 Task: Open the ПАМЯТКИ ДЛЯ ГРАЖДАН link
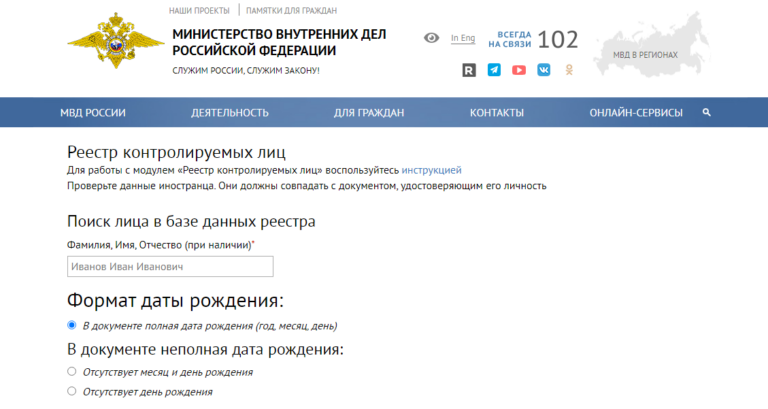(291, 10)
